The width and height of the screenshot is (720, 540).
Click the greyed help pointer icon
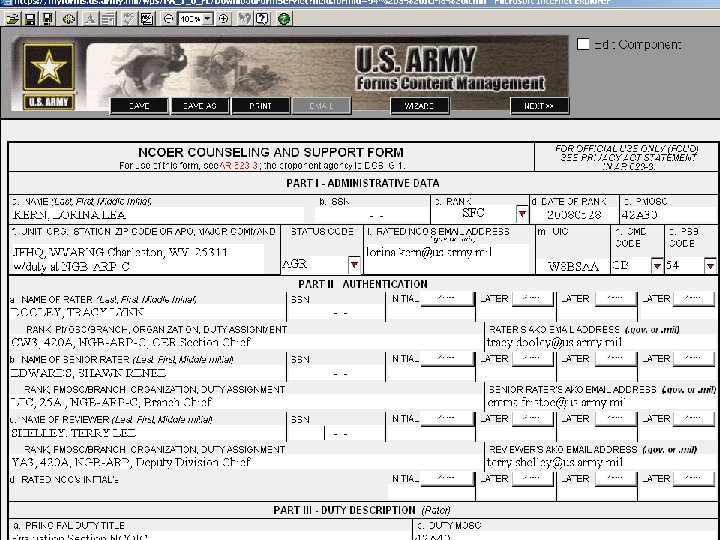coord(245,19)
